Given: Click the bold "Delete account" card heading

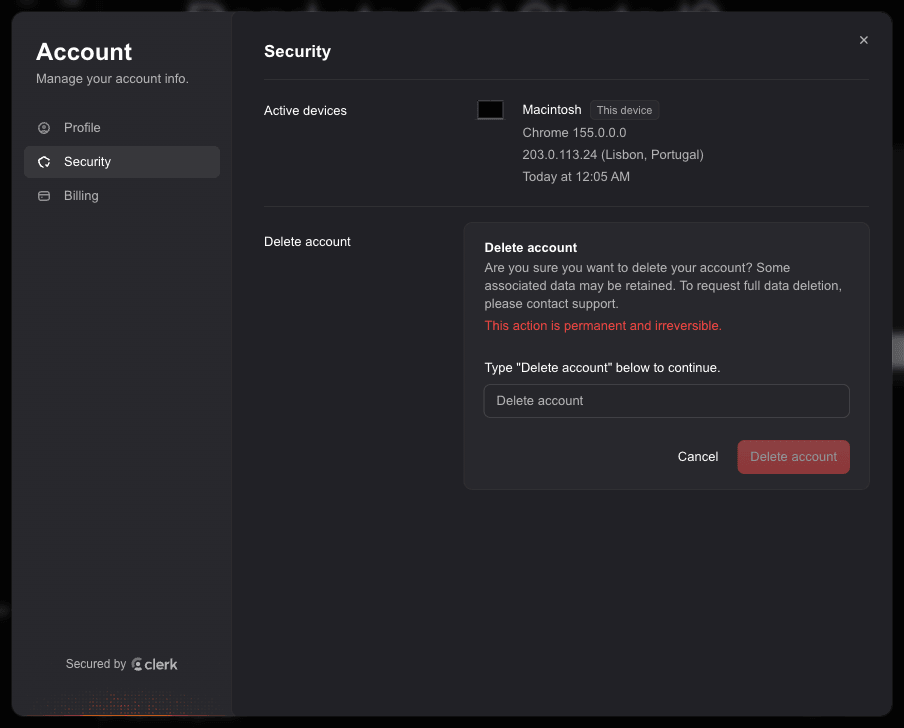Looking at the screenshot, I should pyautogui.click(x=530, y=247).
